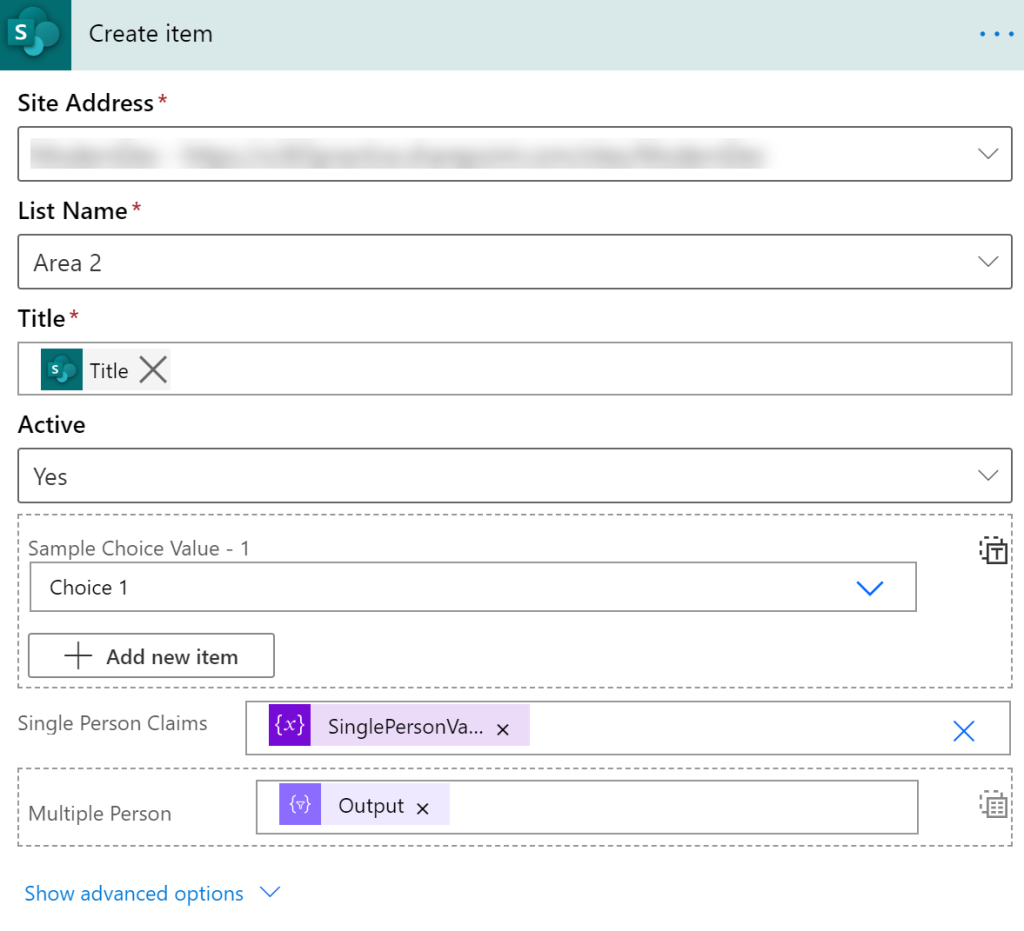
Task: Expand the Active Yes dropdown arrow
Action: coord(987,475)
